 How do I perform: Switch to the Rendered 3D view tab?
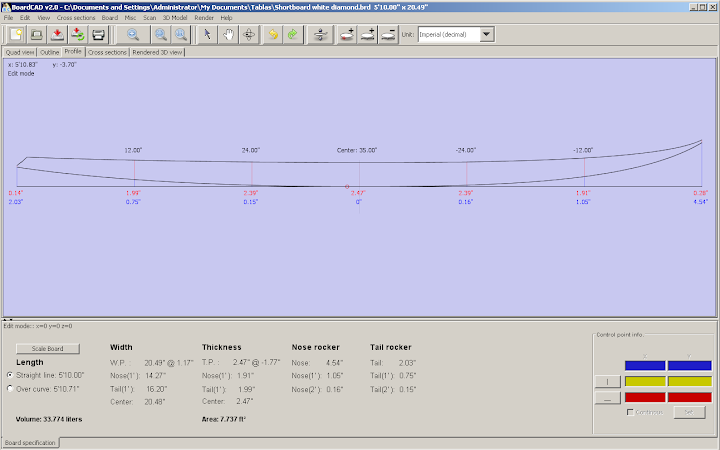pos(157,52)
